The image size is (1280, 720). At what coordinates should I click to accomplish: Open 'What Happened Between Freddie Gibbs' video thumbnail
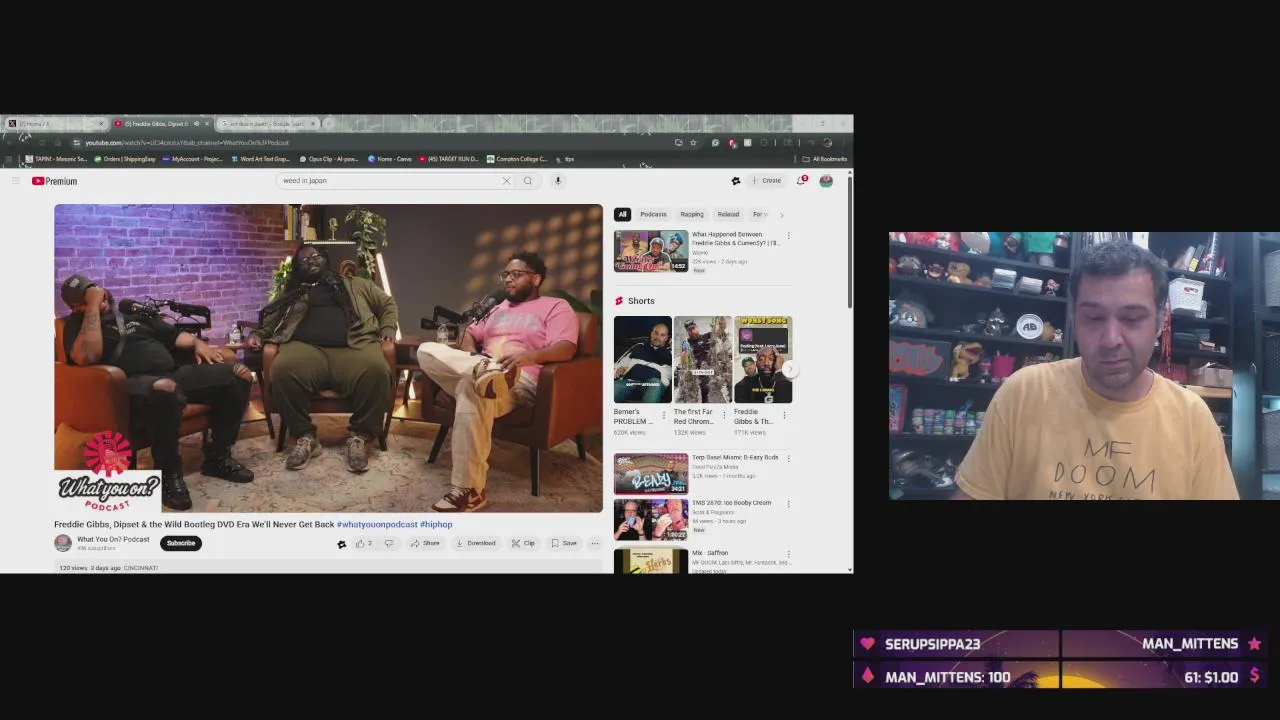(x=651, y=251)
